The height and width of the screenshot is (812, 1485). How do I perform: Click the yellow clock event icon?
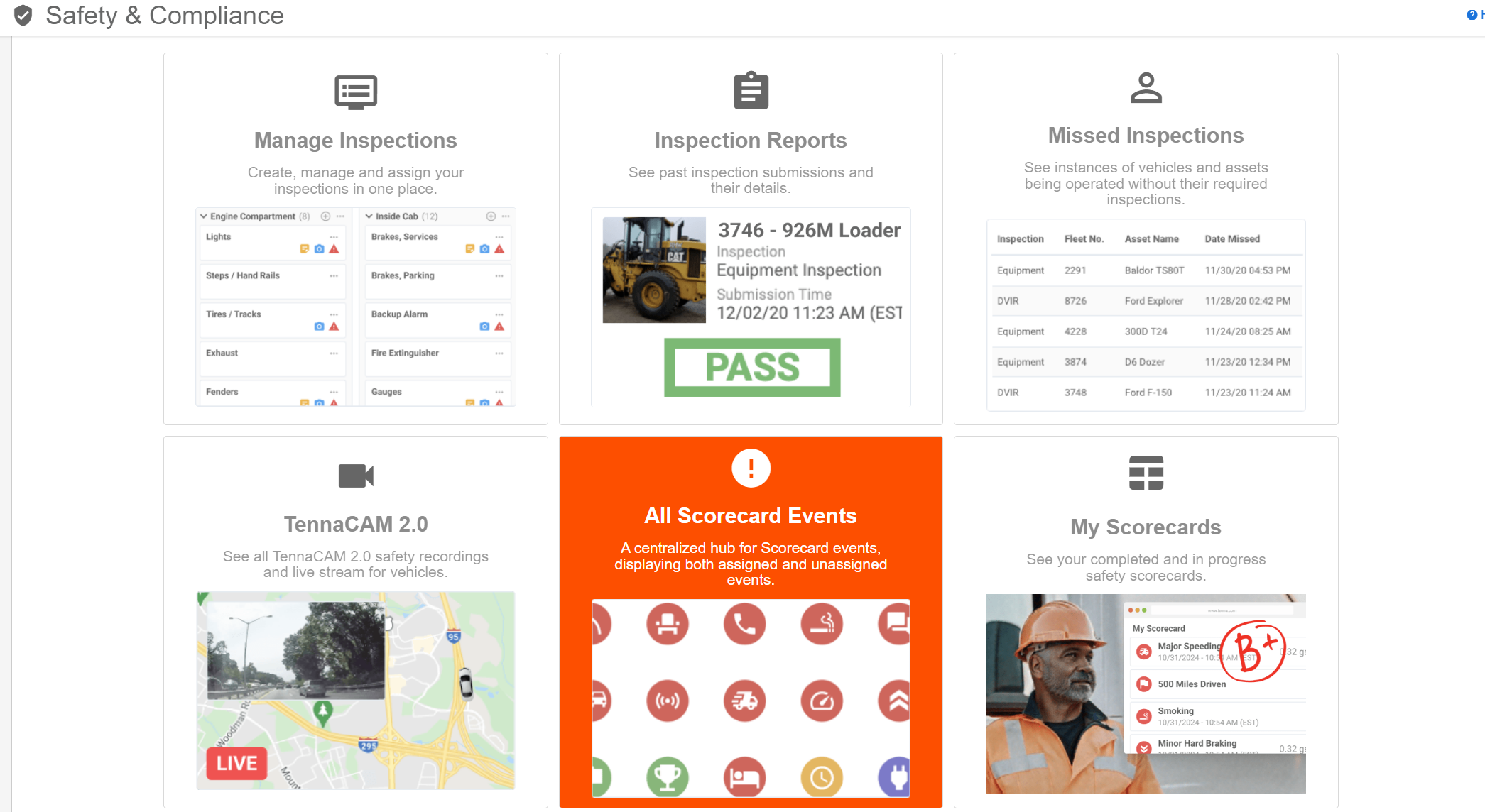point(822,777)
